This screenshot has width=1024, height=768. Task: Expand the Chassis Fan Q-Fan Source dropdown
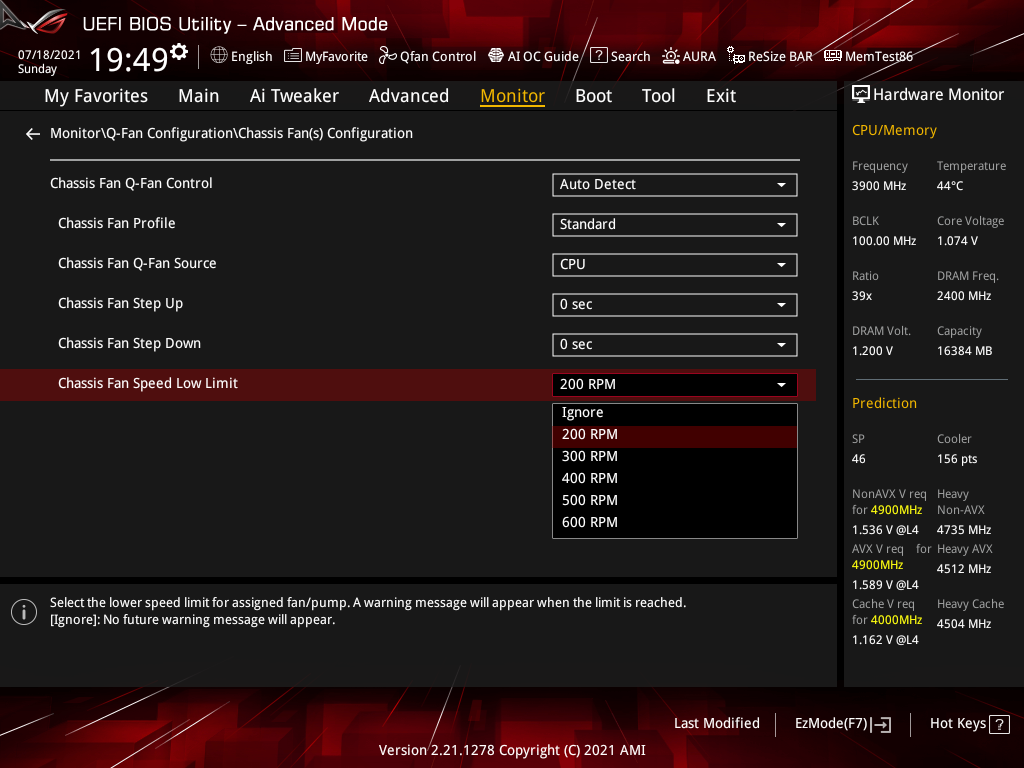674,264
